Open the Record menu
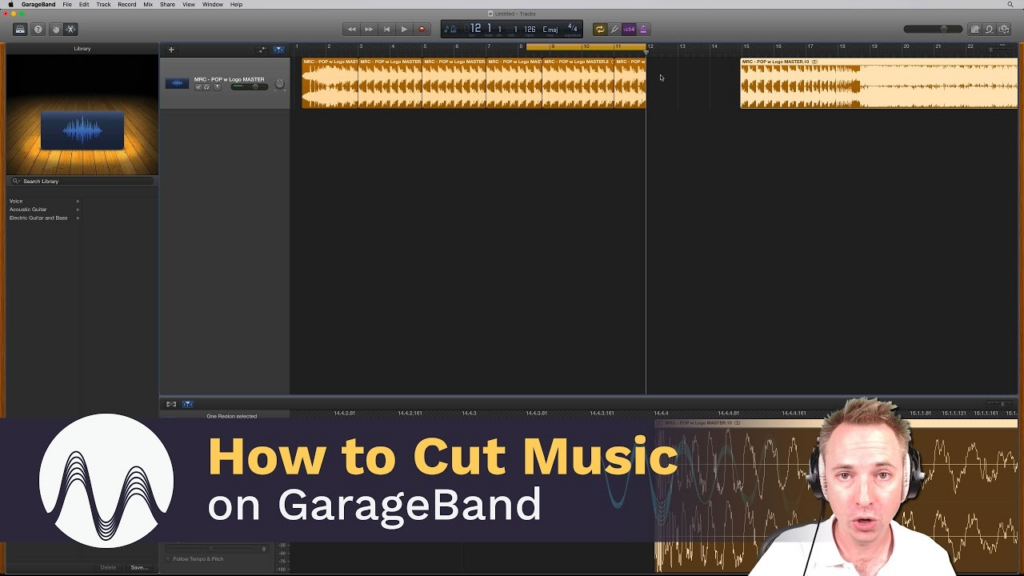This screenshot has height=576, width=1024. pyautogui.click(x=127, y=5)
